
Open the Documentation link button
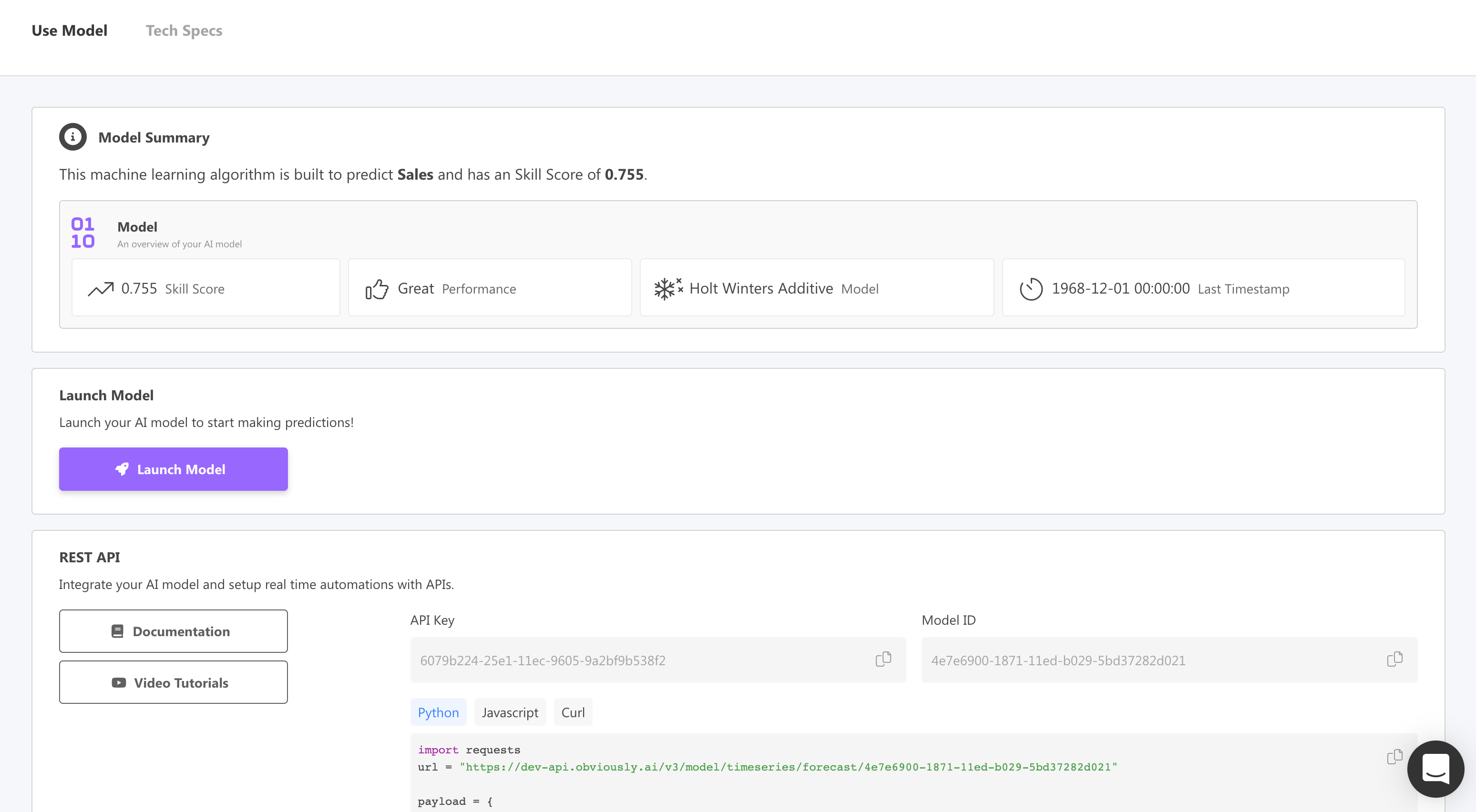point(173,631)
